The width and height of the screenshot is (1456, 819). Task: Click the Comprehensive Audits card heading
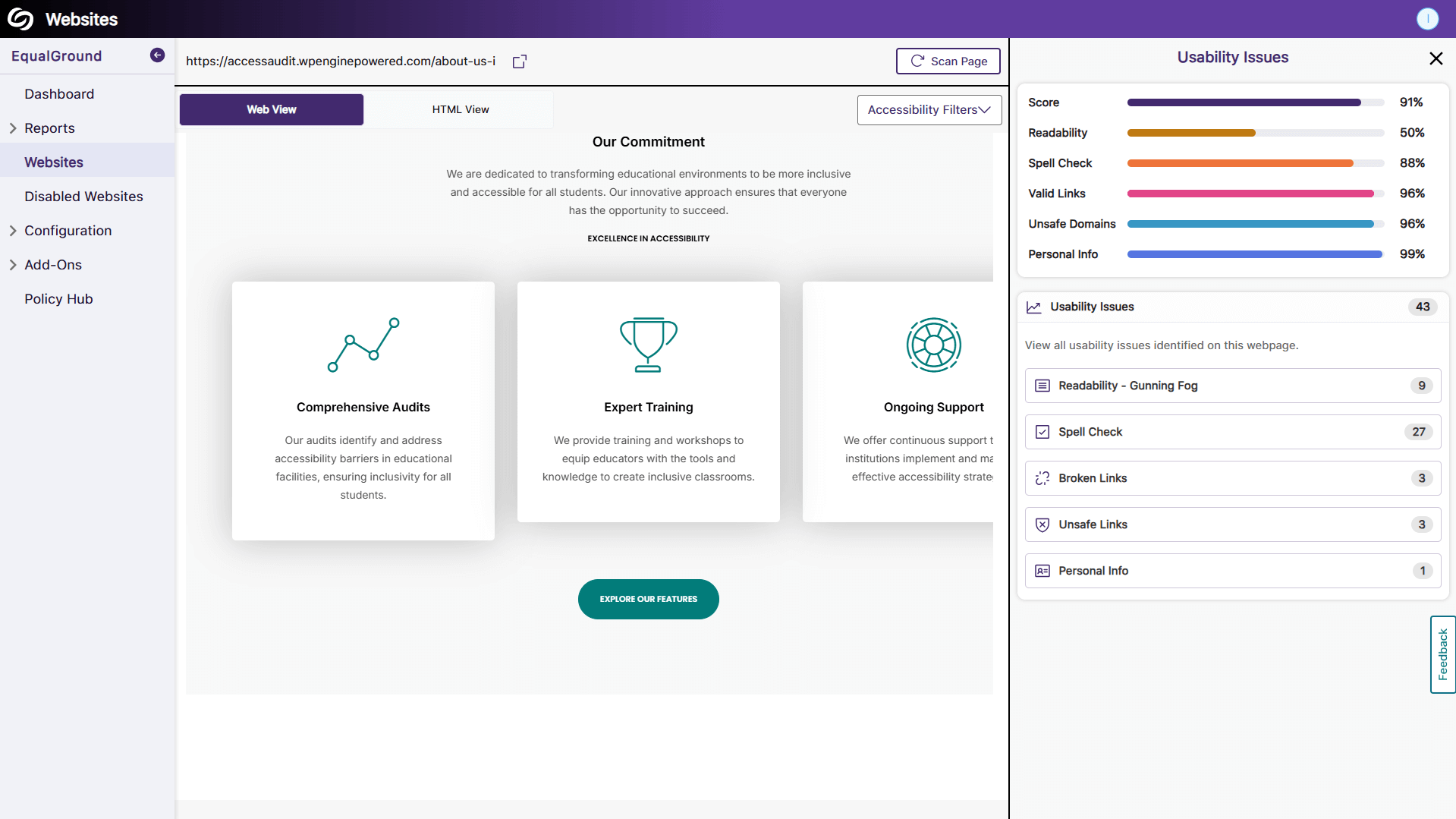tap(363, 408)
